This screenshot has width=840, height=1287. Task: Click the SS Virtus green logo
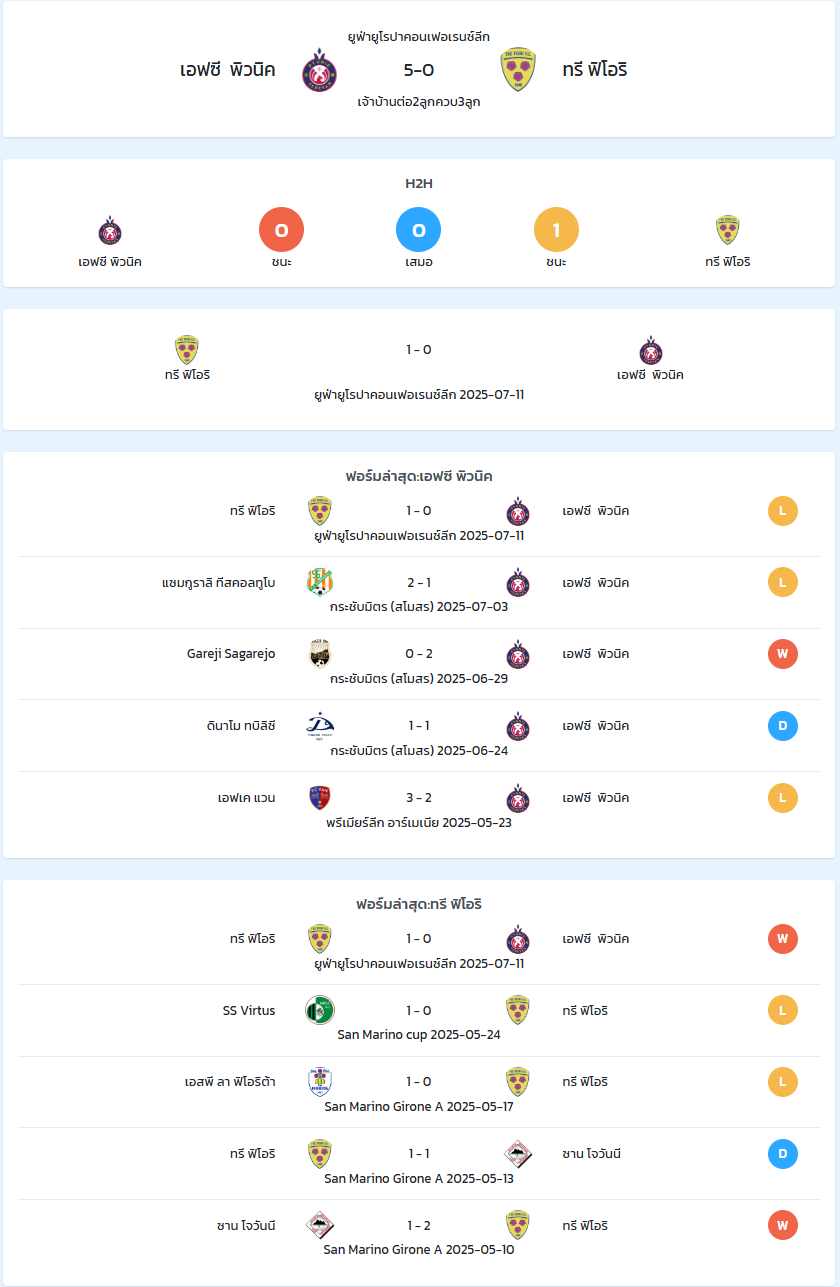point(319,1010)
